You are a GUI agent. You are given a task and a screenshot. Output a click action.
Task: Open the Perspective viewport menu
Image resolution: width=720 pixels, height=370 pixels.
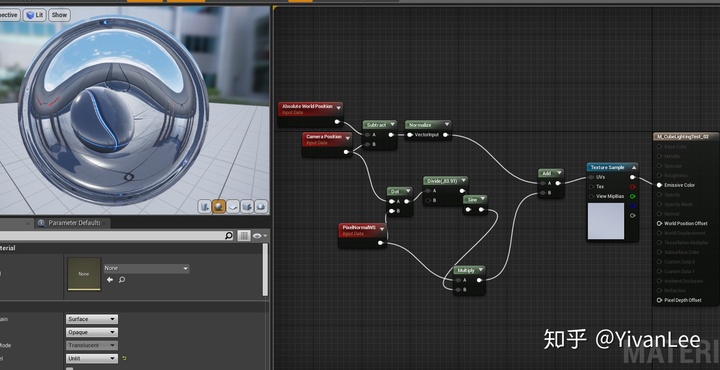(x=9, y=15)
